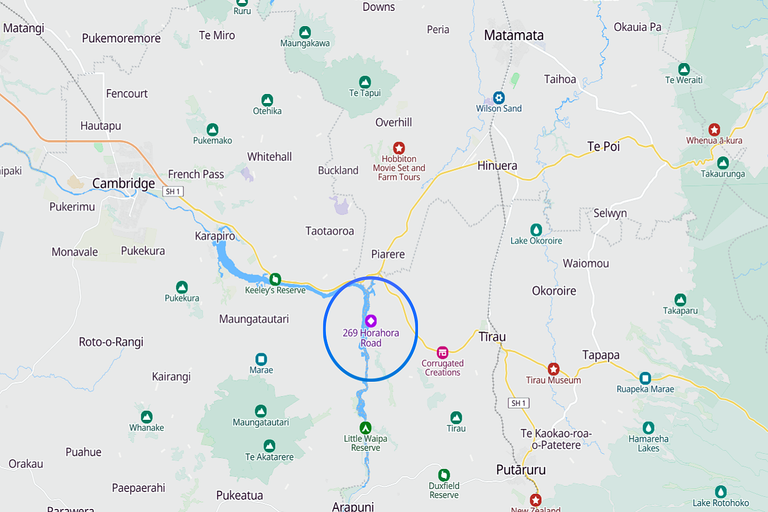Click the SH 1 shield near Cambridge
The width and height of the screenshot is (768, 512).
click(173, 192)
